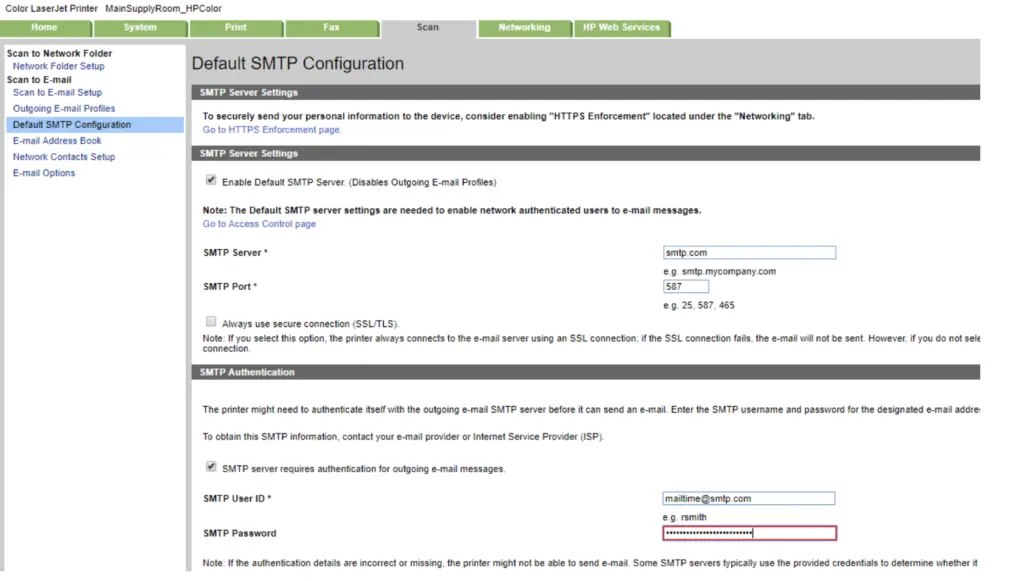Go to the Home tab
The image size is (1024, 581).
click(x=44, y=28)
